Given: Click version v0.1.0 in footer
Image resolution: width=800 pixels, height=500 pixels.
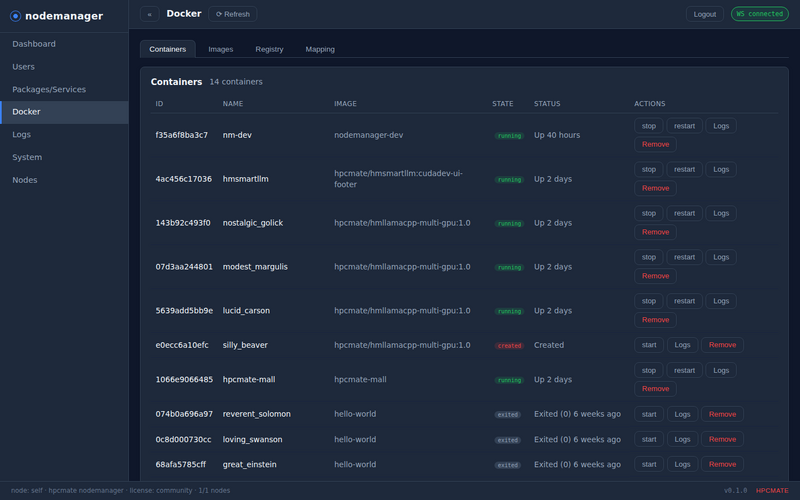Looking at the screenshot, I should click(735, 491).
